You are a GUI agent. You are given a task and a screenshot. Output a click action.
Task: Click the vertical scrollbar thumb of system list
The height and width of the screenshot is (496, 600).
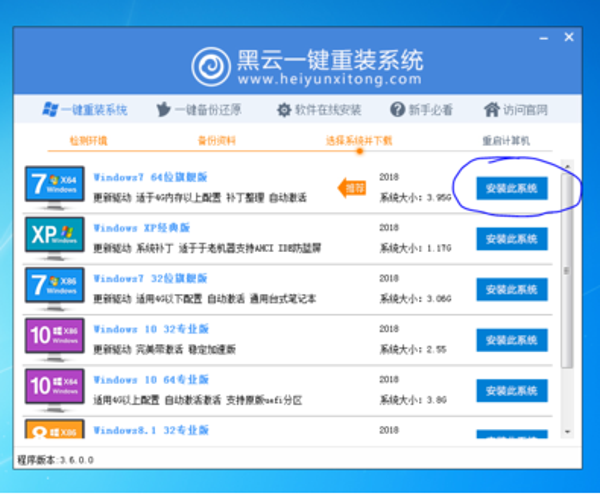click(x=567, y=270)
